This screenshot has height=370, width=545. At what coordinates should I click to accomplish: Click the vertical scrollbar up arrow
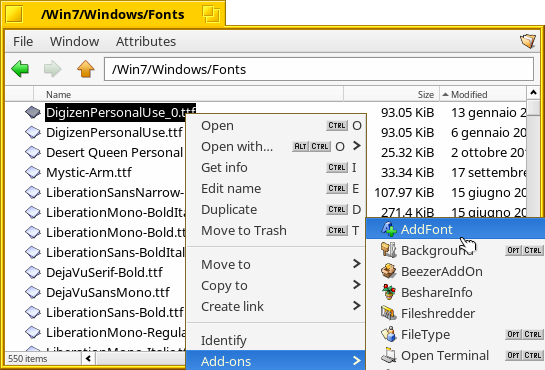pos(533,93)
